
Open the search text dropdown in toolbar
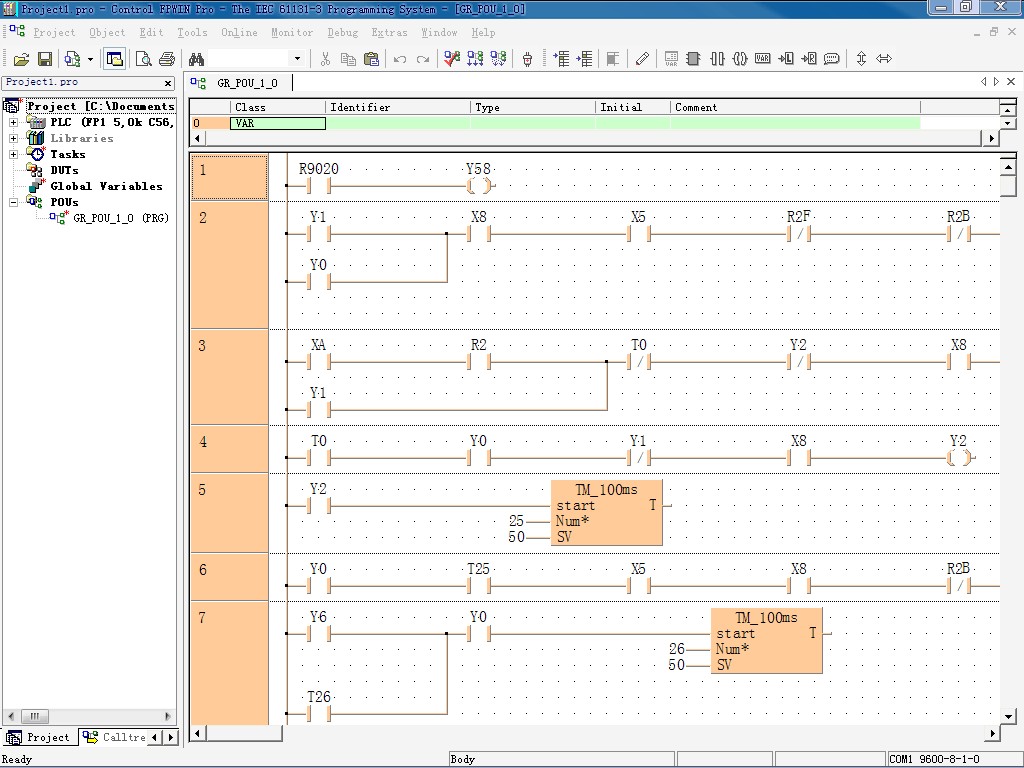pyautogui.click(x=297, y=60)
